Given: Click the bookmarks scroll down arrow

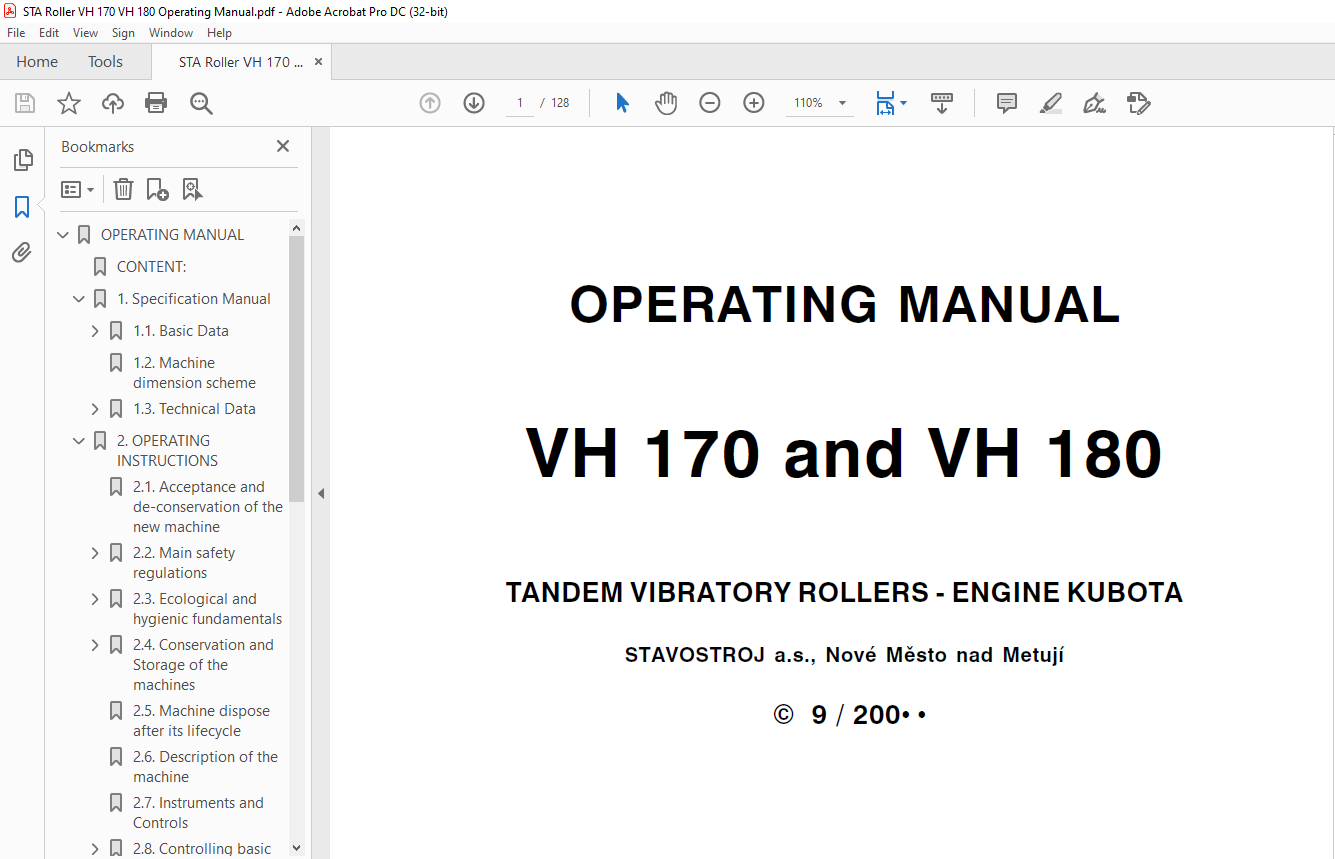Looking at the screenshot, I should 296,848.
